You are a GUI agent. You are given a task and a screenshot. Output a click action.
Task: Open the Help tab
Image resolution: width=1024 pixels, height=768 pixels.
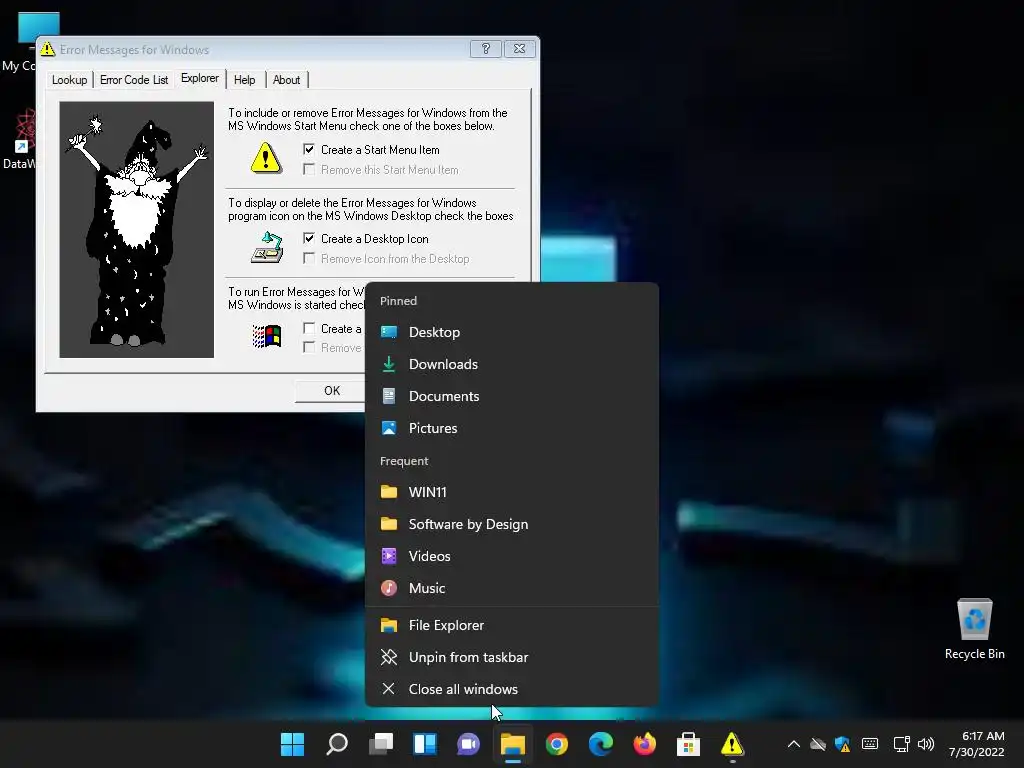point(245,80)
